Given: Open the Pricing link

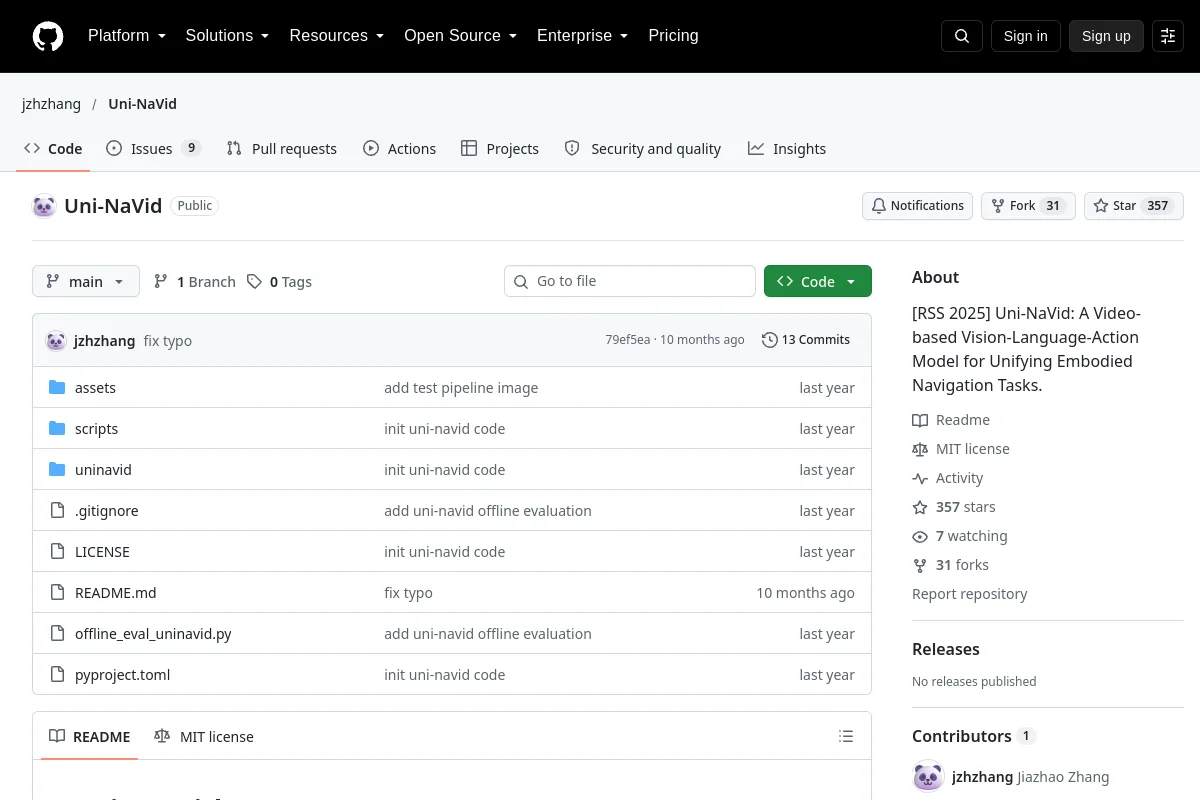Looking at the screenshot, I should coord(673,36).
